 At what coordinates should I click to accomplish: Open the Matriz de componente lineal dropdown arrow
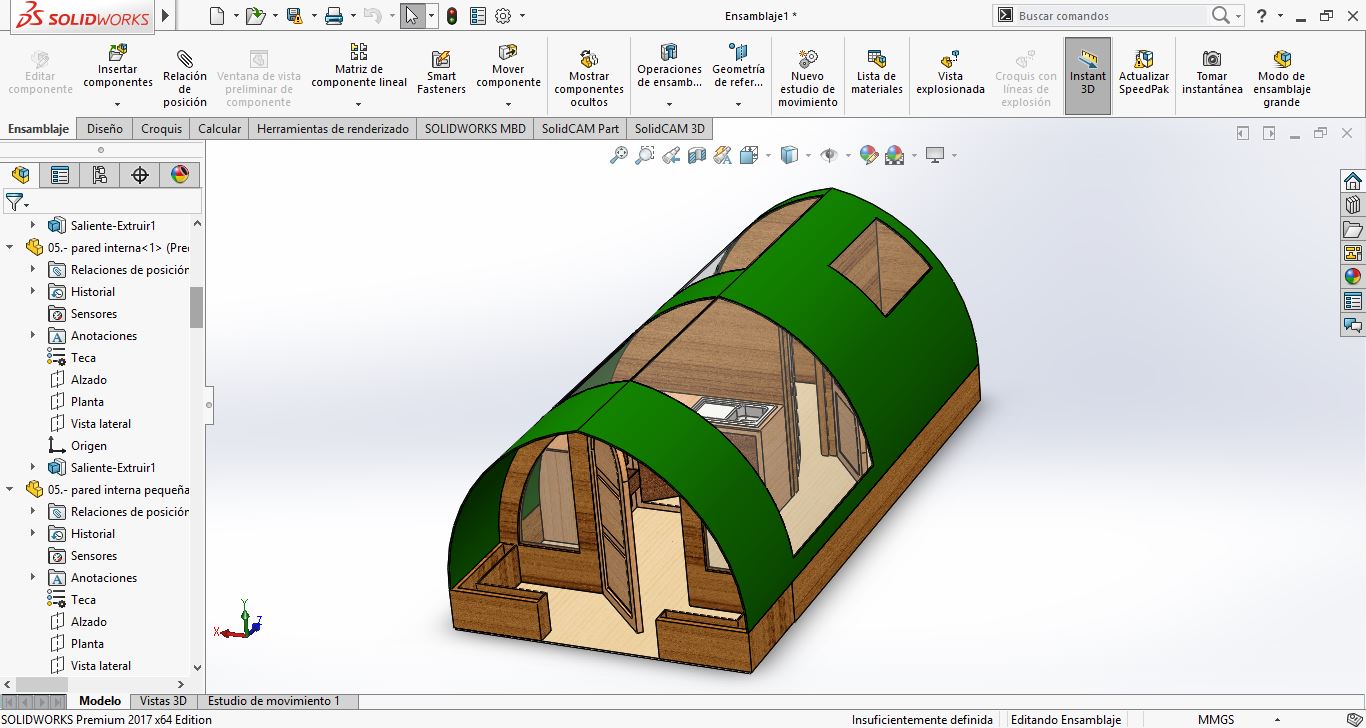pyautogui.click(x=359, y=104)
